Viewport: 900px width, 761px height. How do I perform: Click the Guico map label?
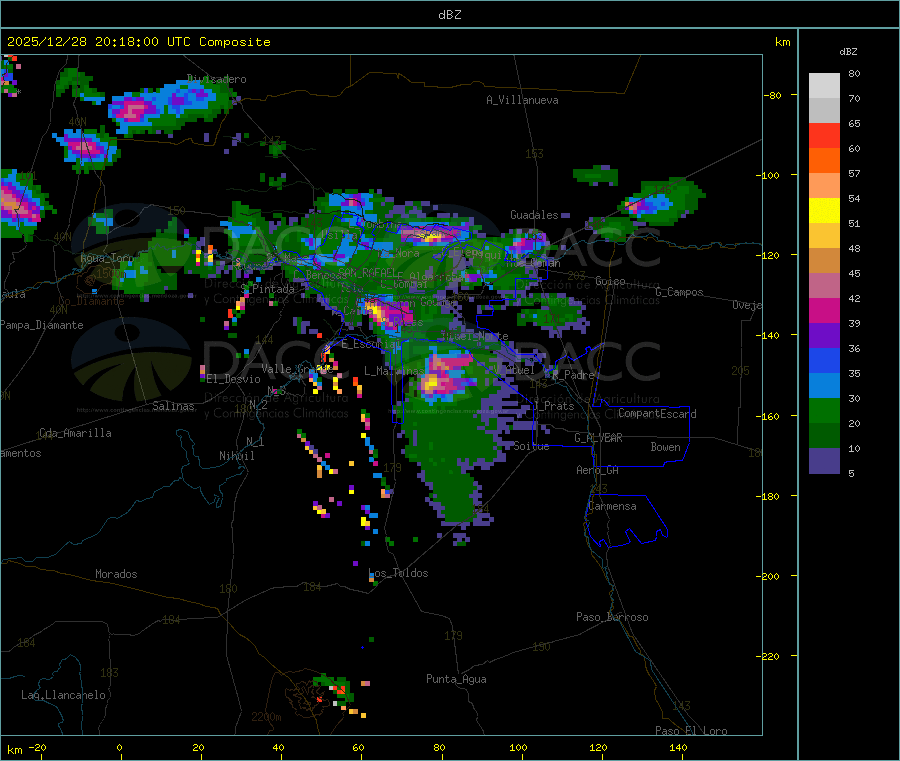pos(610,281)
